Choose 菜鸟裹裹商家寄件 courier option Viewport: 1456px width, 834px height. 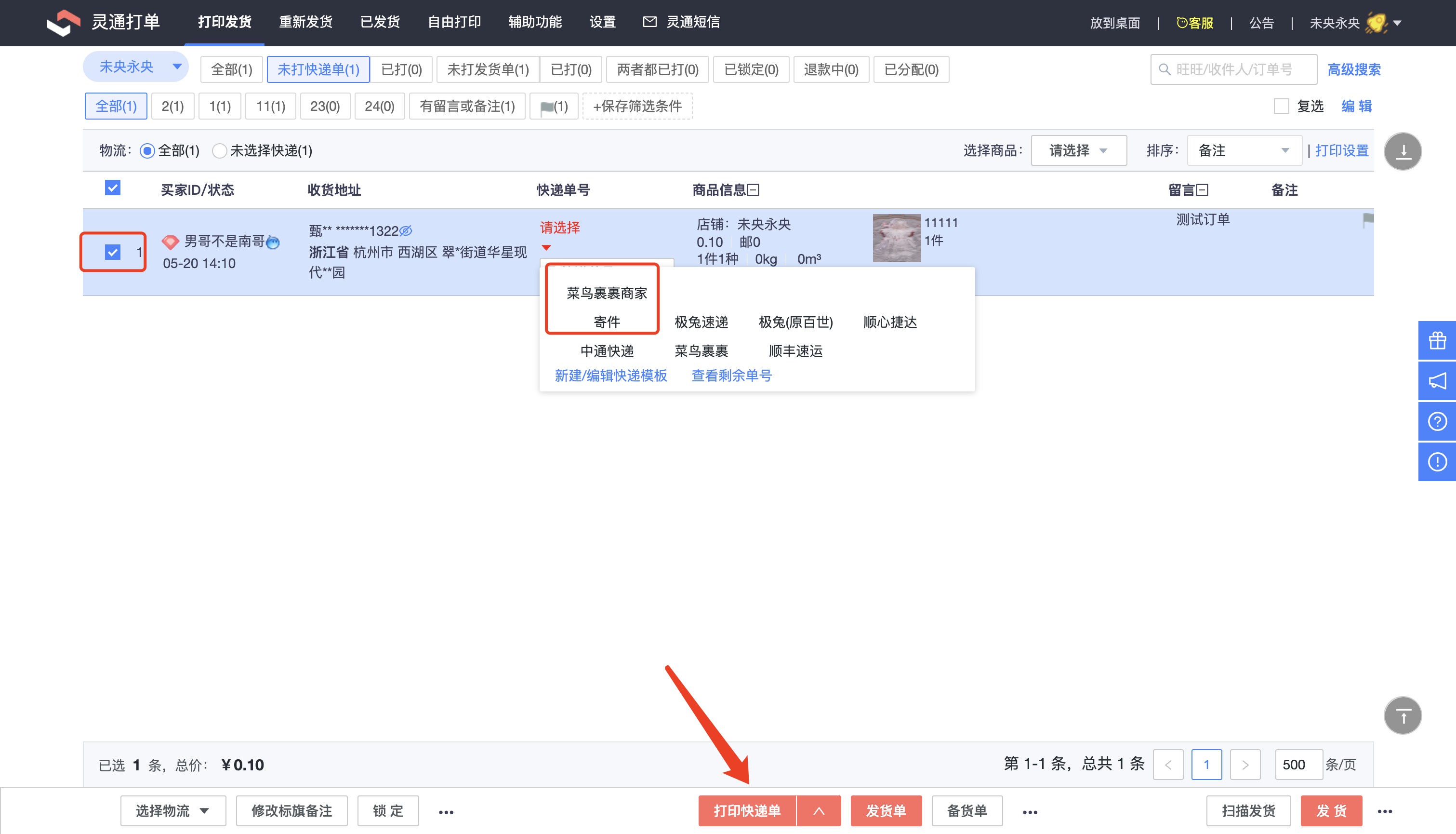pyautogui.click(x=606, y=307)
